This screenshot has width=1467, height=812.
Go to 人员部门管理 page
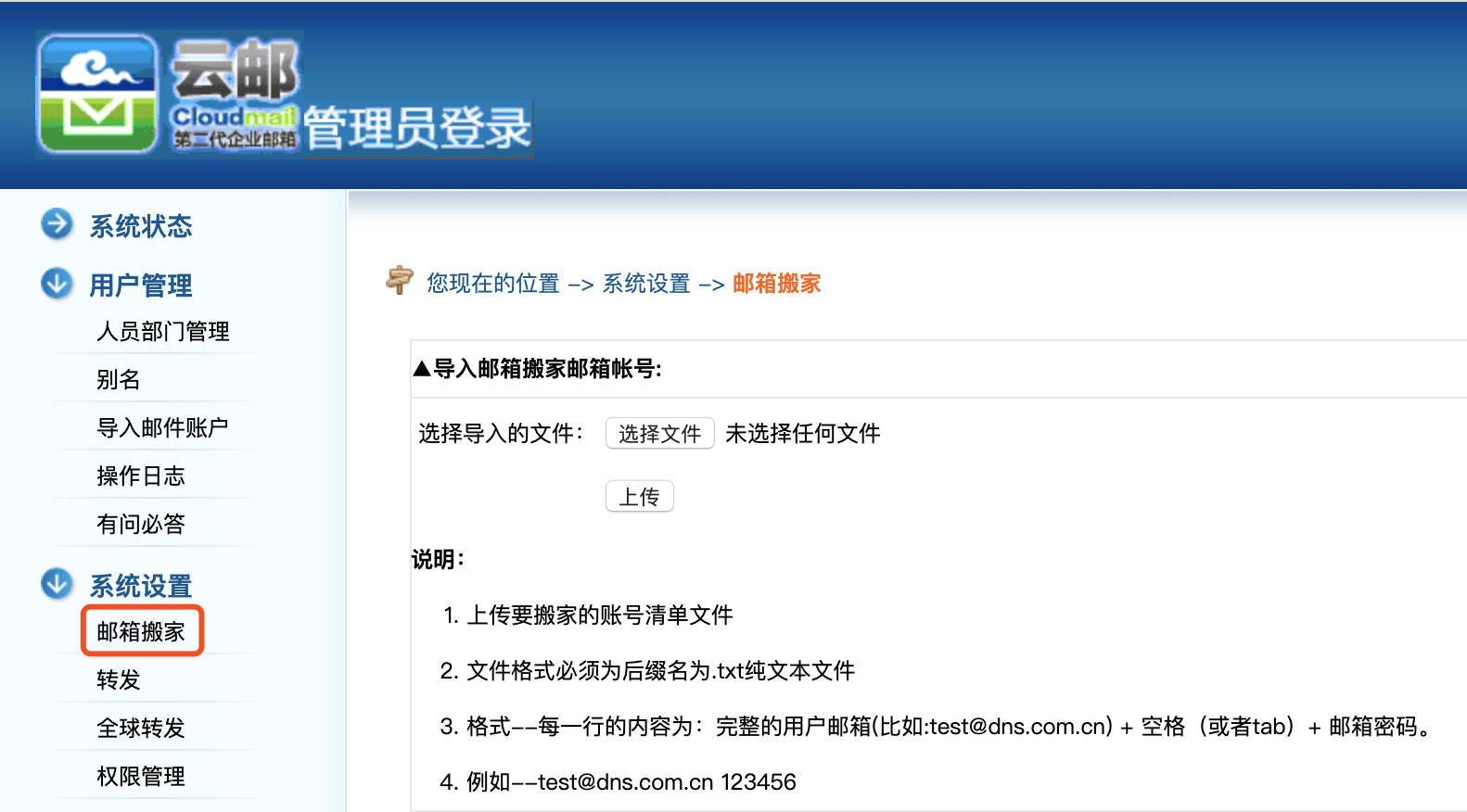(x=162, y=332)
